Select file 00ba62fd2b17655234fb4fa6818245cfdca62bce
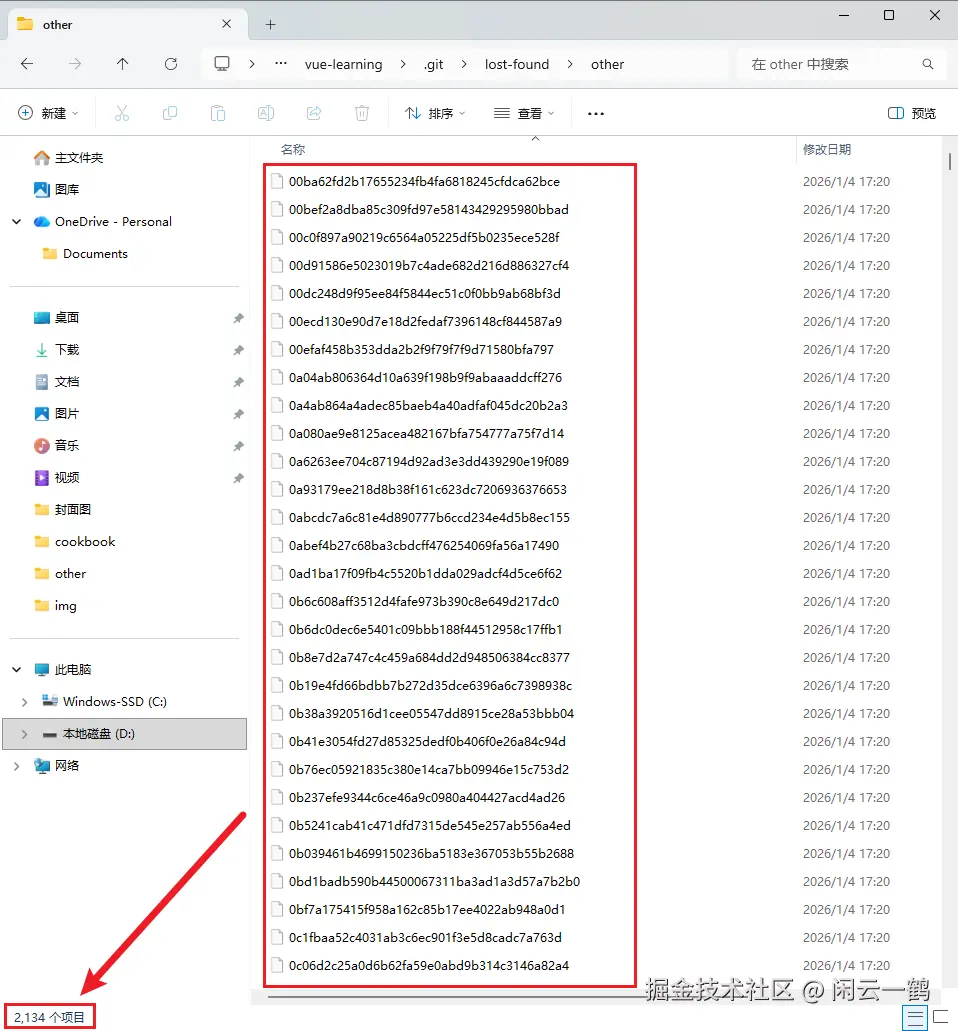The height and width of the screenshot is (1031, 958). (x=424, y=181)
